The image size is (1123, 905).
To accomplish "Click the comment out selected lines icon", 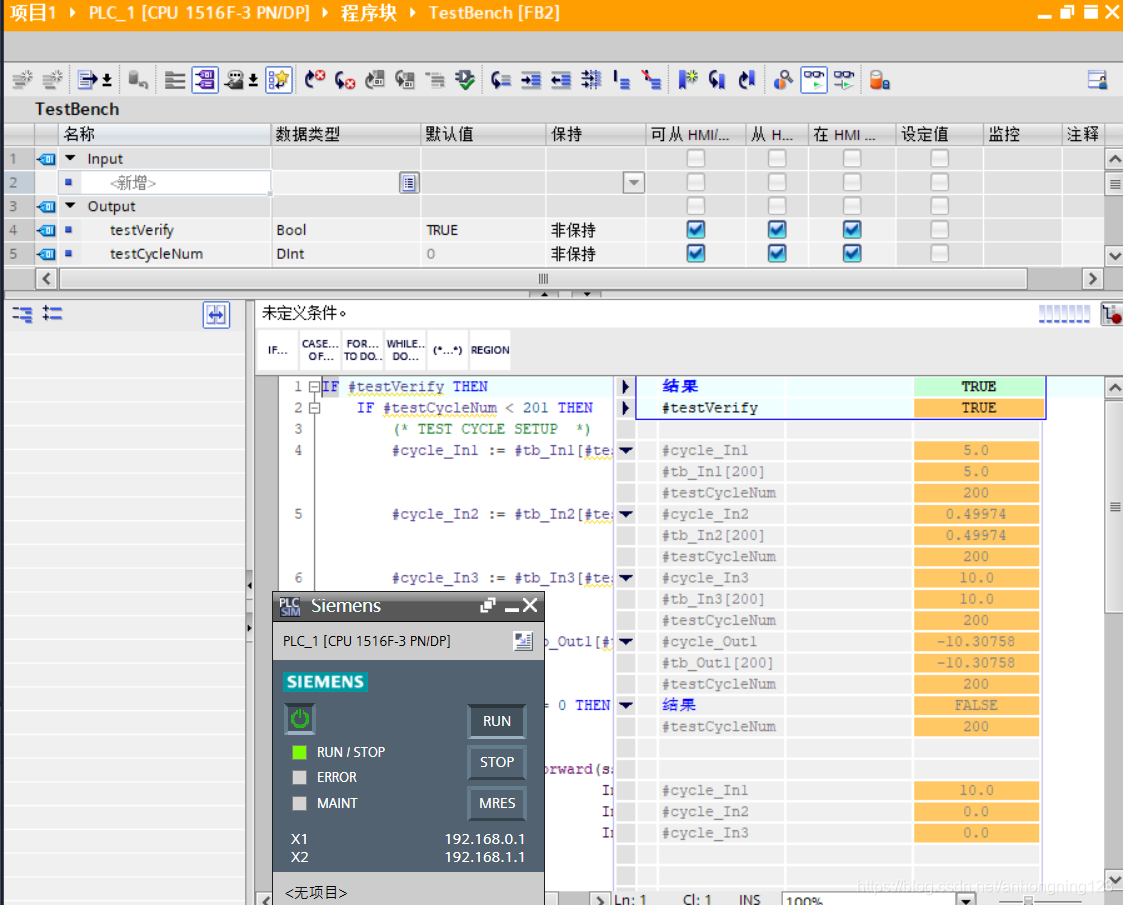I will click(x=621, y=79).
